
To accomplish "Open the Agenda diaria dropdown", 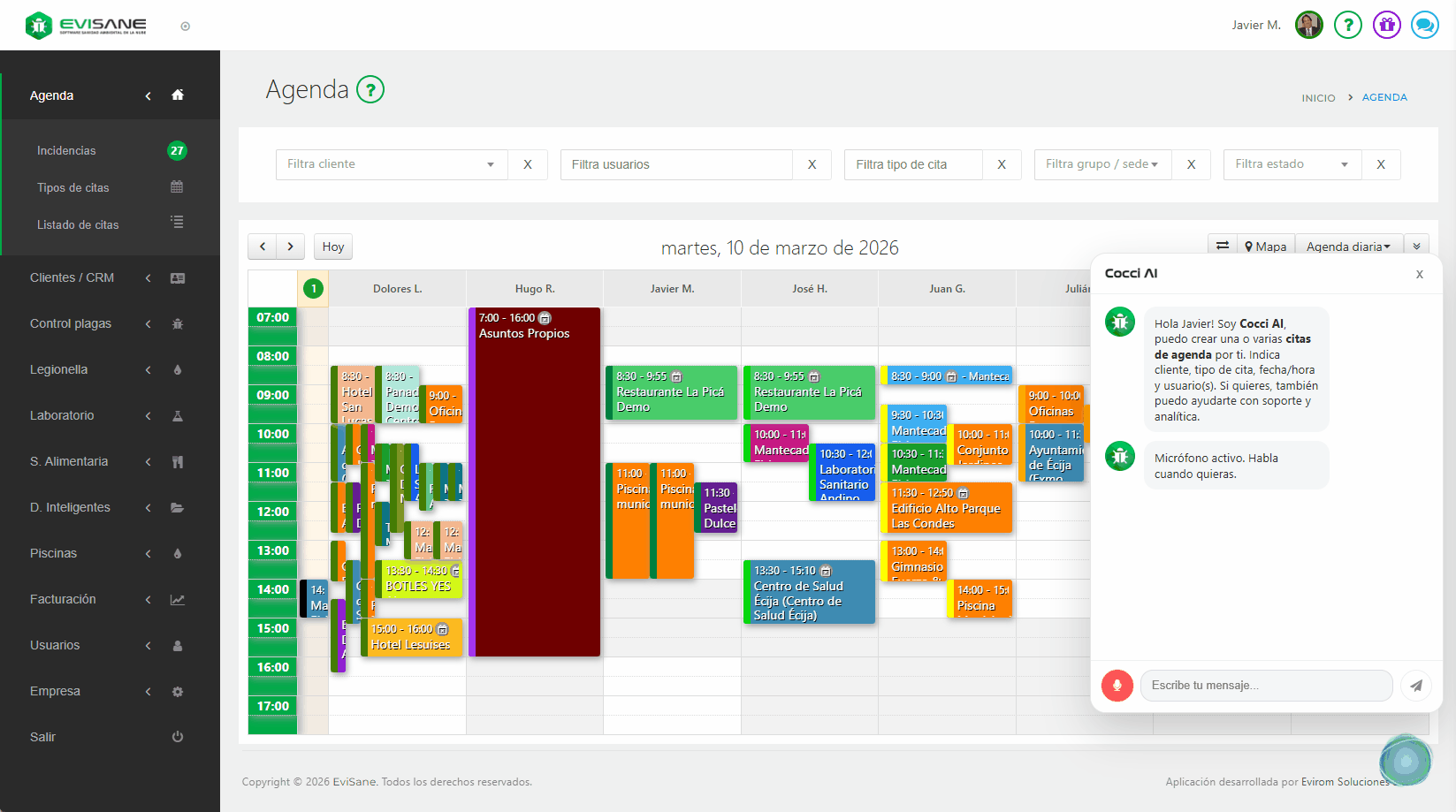I will (1348, 247).
